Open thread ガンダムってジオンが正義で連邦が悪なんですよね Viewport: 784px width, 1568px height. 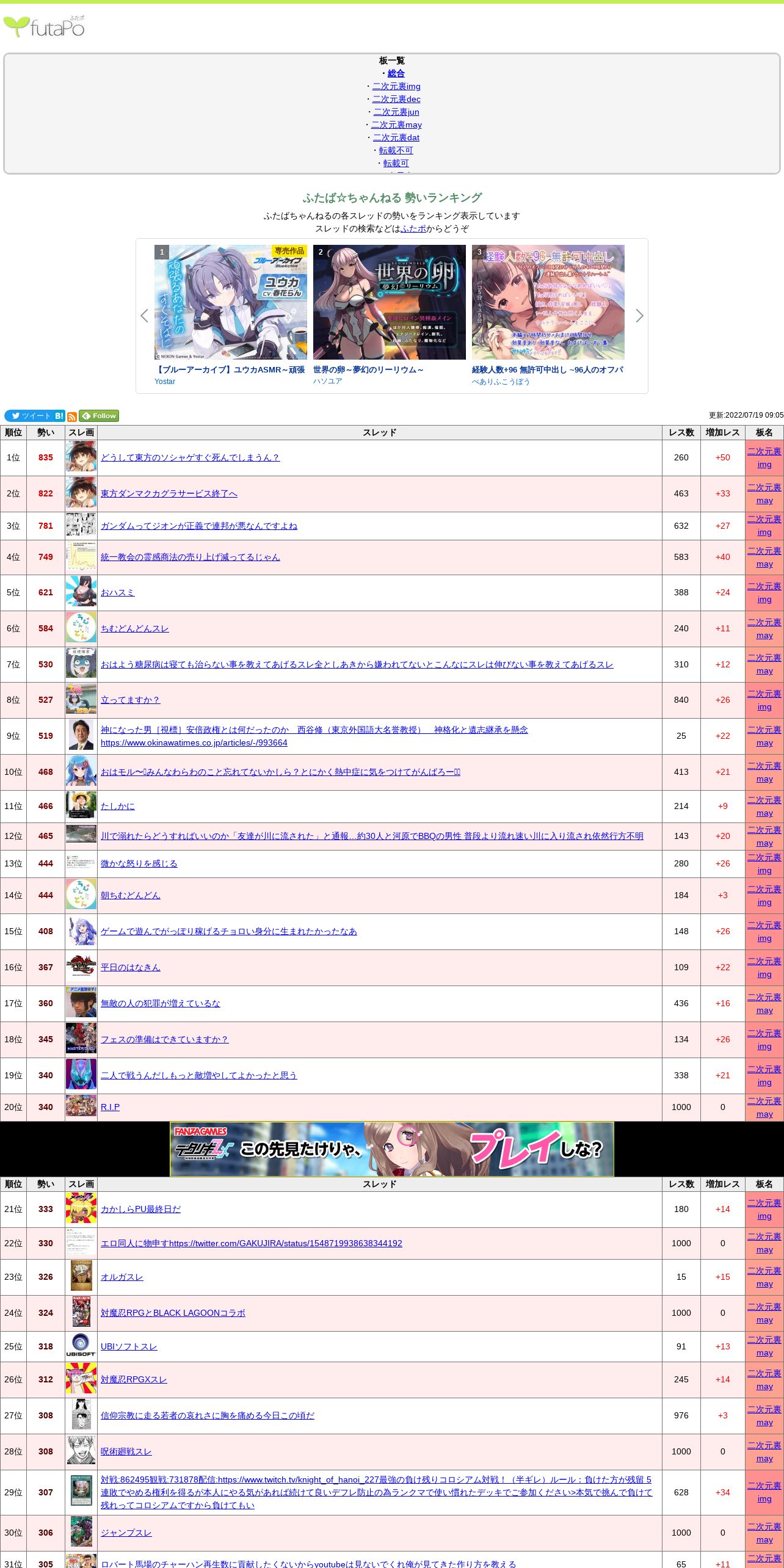(199, 526)
